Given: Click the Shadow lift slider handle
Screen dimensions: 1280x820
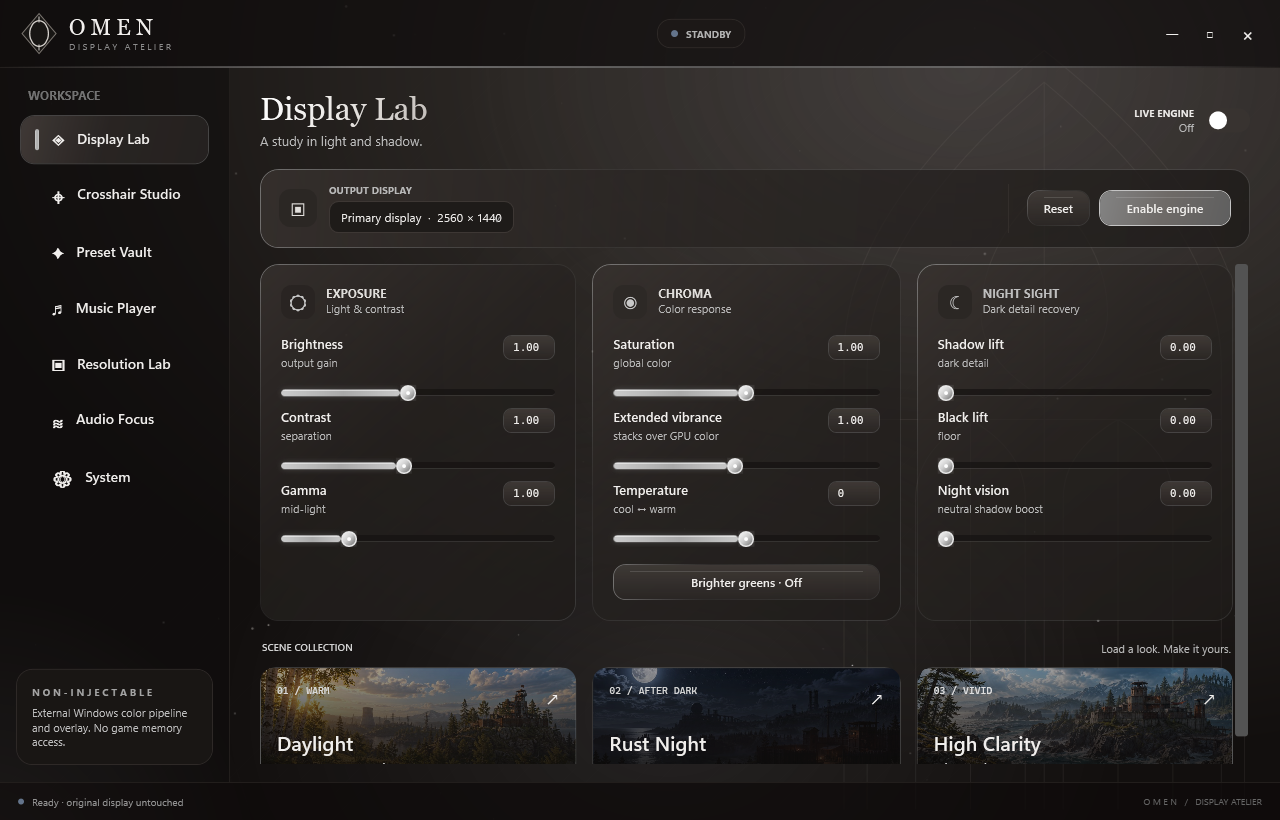Looking at the screenshot, I should pyautogui.click(x=946, y=393).
